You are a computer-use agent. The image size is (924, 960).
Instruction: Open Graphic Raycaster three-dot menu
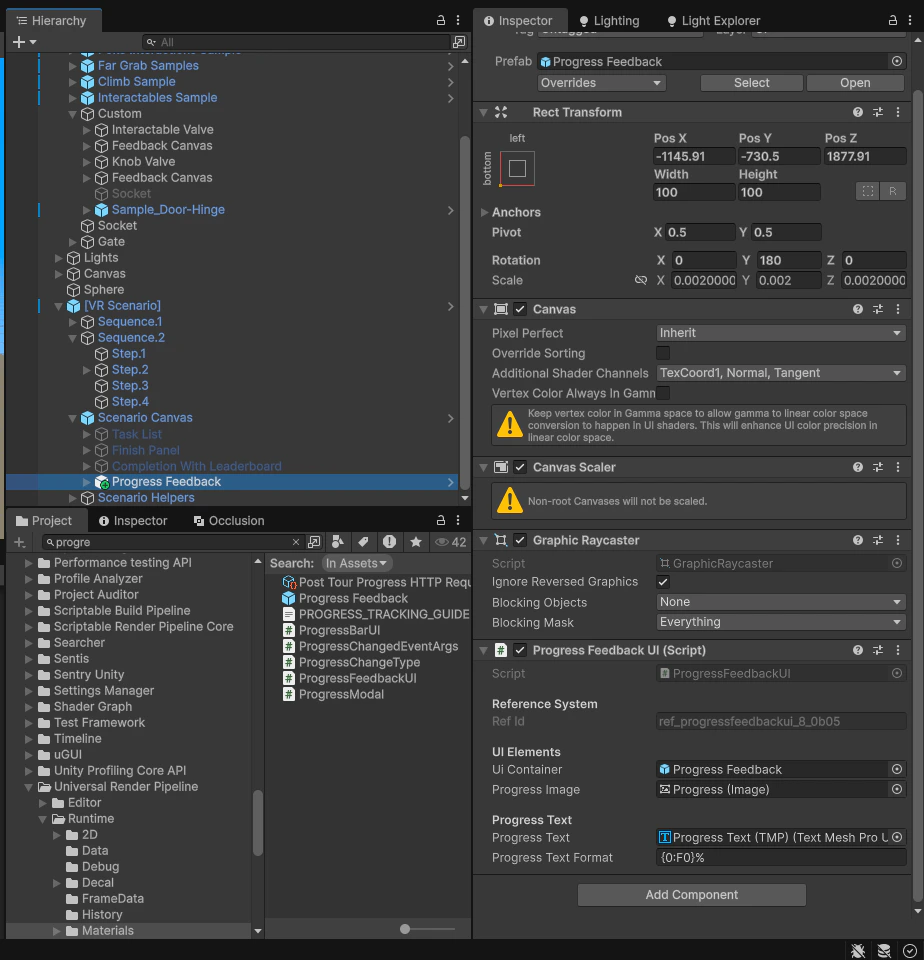pyautogui.click(x=898, y=540)
